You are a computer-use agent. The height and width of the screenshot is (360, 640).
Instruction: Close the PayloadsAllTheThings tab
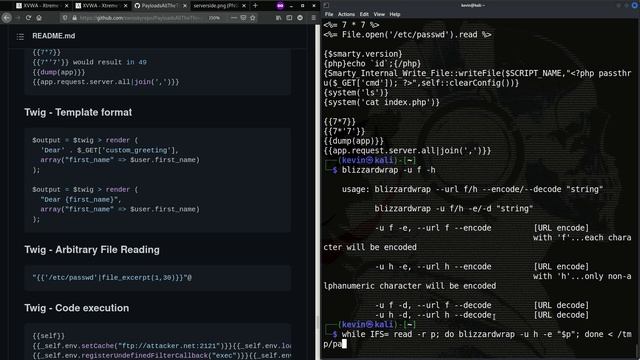pyautogui.click(x=185, y=6)
